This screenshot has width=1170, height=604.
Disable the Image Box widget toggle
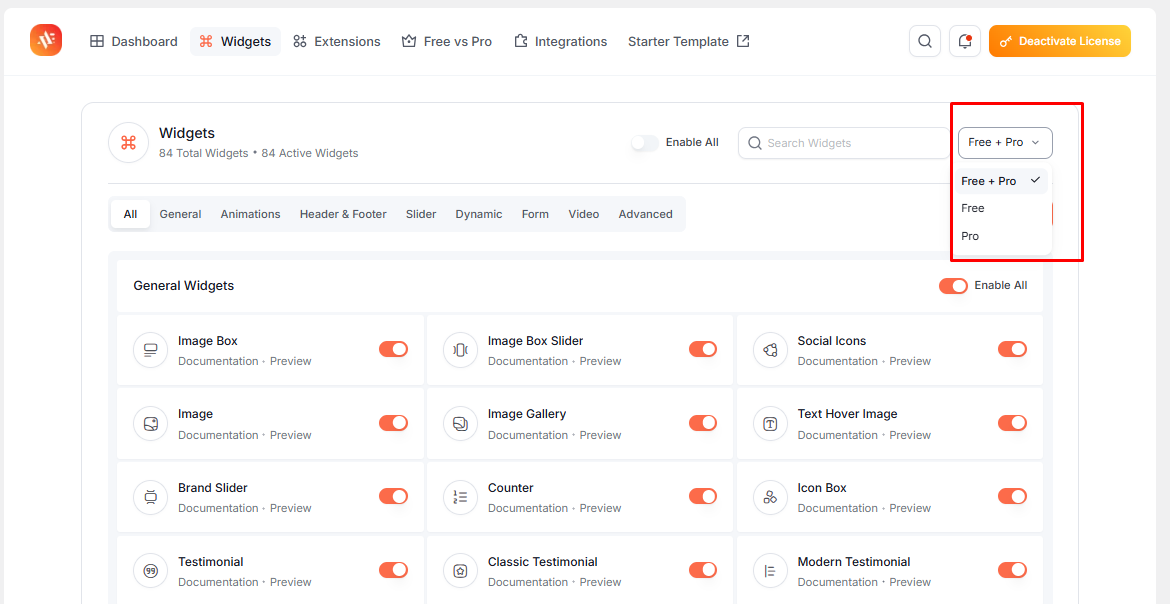click(393, 349)
